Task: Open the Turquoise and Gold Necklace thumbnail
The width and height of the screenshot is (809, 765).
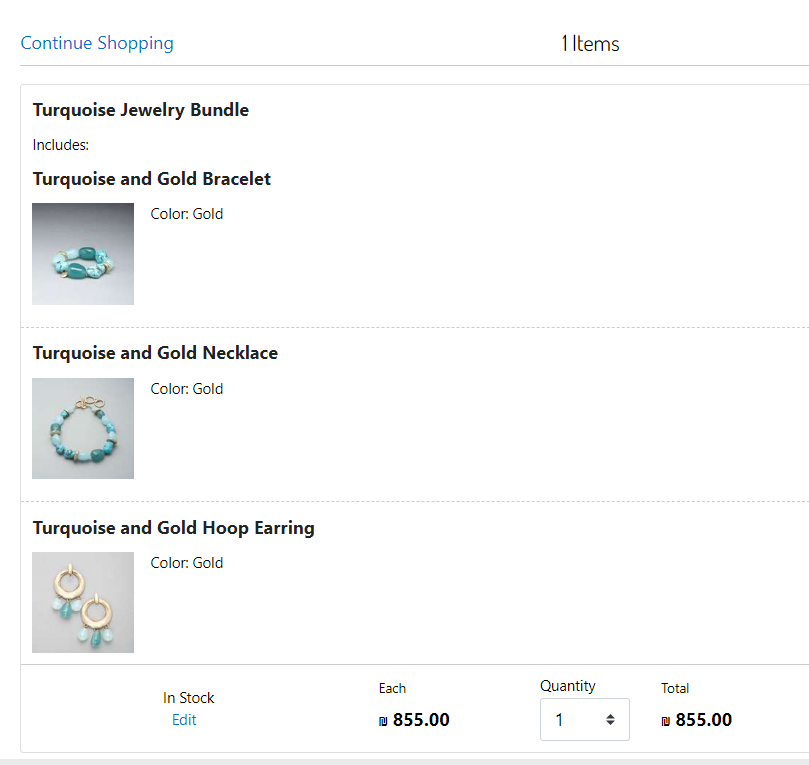Action: [x=83, y=428]
